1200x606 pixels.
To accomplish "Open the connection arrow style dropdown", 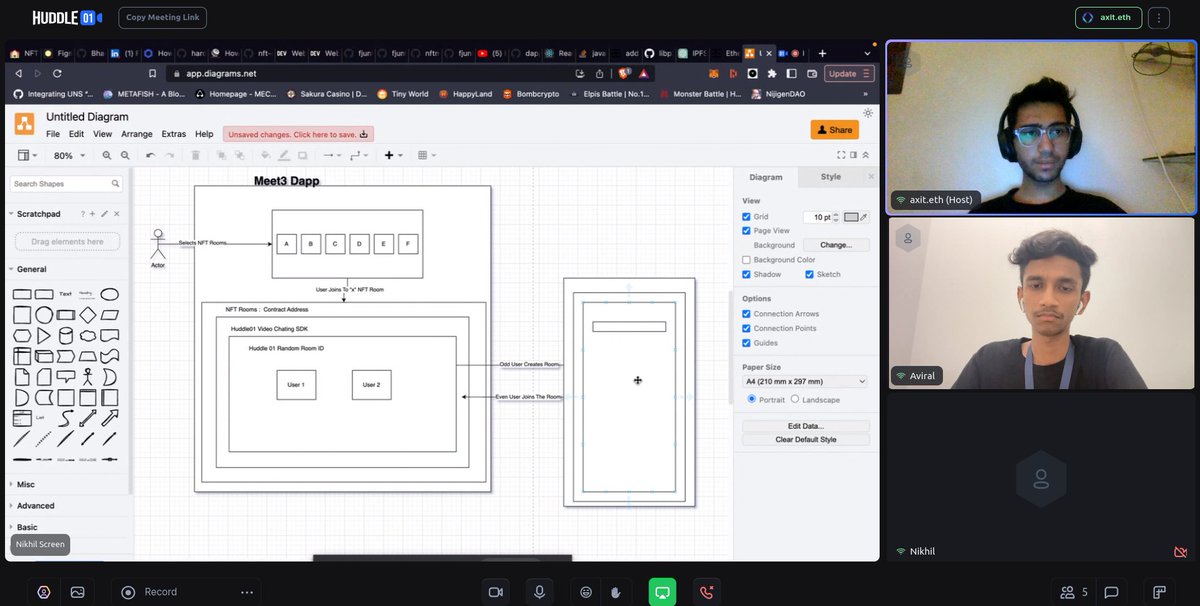I will click(x=331, y=155).
